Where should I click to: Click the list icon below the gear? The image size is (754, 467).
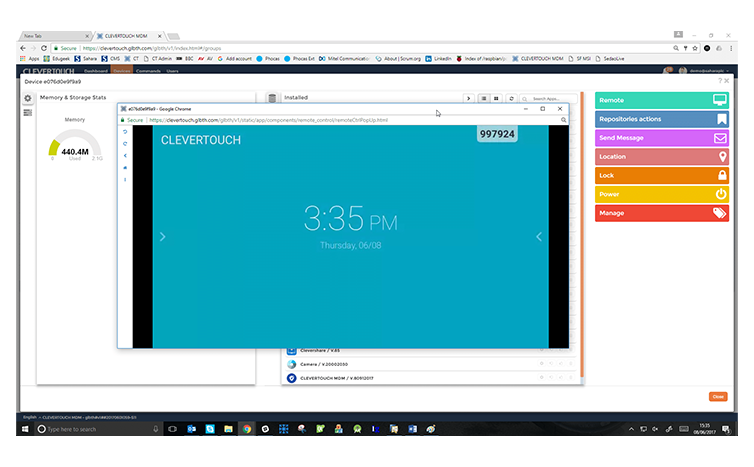pos(28,113)
